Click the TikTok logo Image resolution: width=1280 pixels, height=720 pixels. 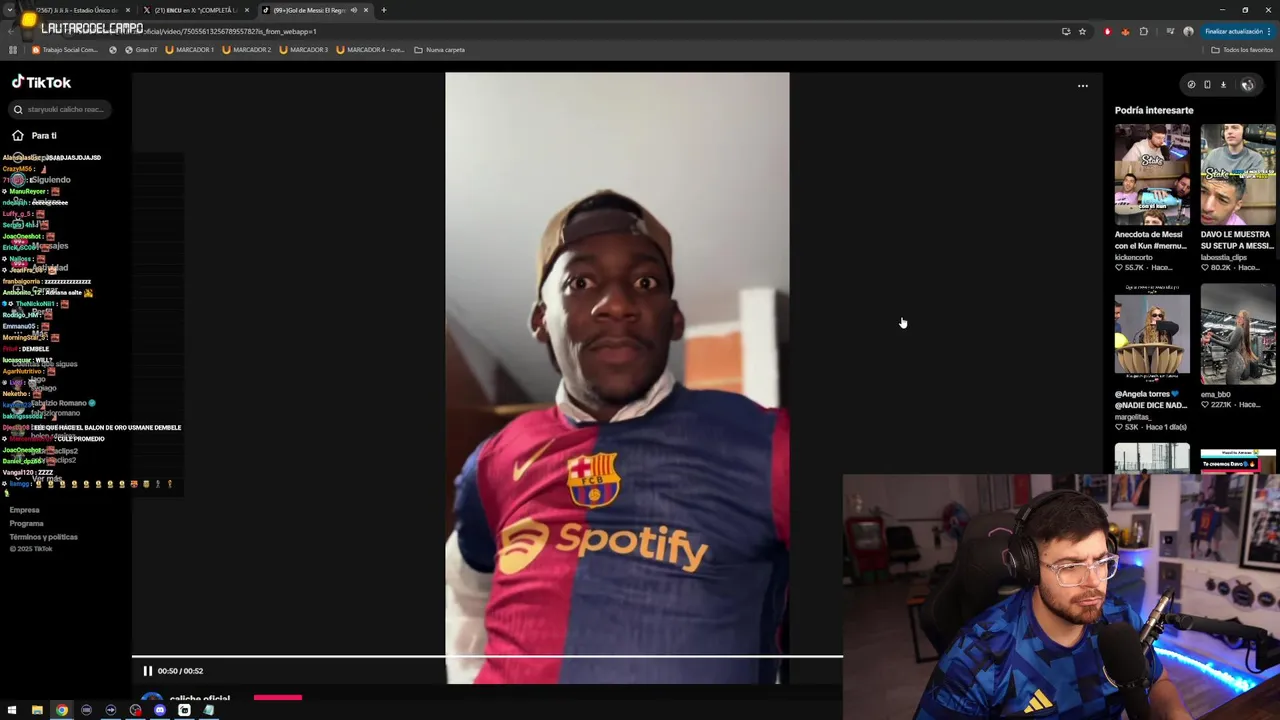41,82
